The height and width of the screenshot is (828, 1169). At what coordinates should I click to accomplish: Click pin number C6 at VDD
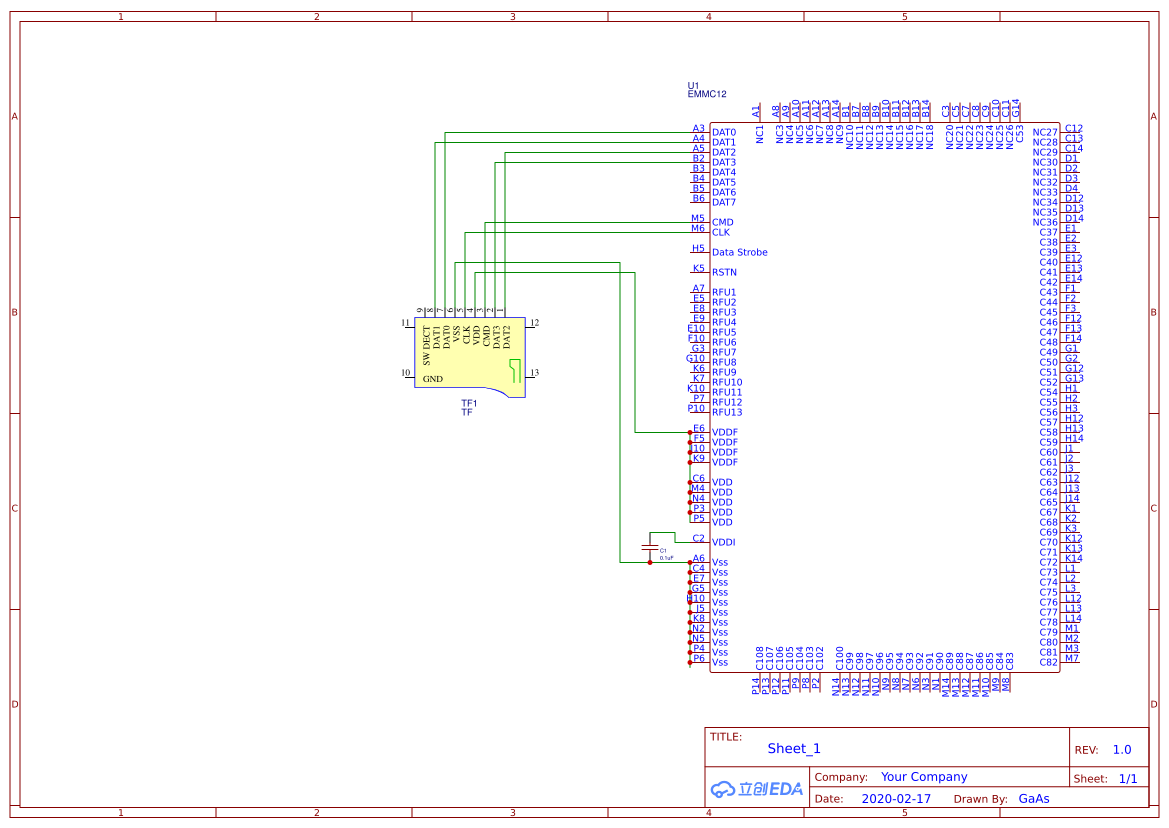(x=698, y=478)
